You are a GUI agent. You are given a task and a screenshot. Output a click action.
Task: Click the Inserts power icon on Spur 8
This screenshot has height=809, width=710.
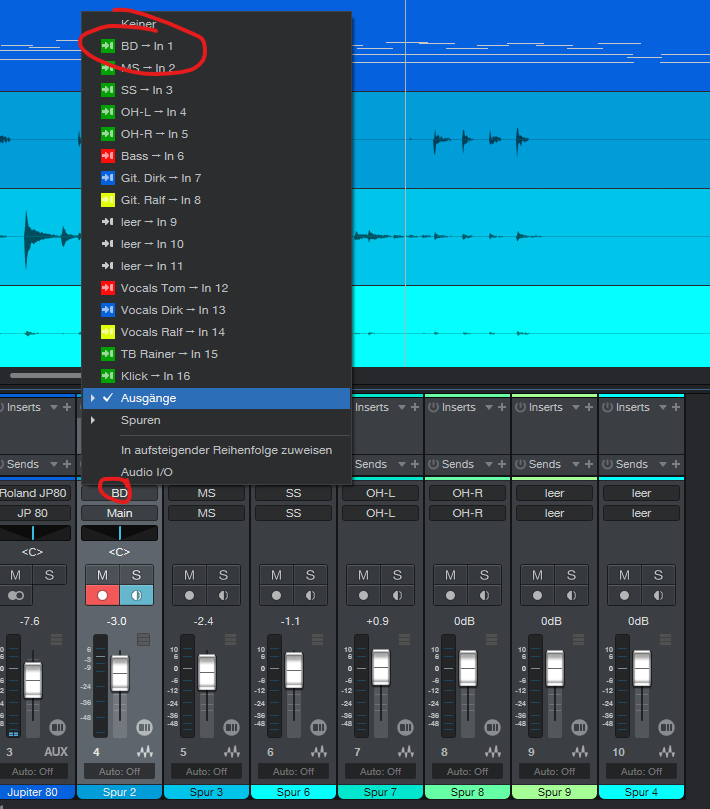pyautogui.click(x=434, y=408)
